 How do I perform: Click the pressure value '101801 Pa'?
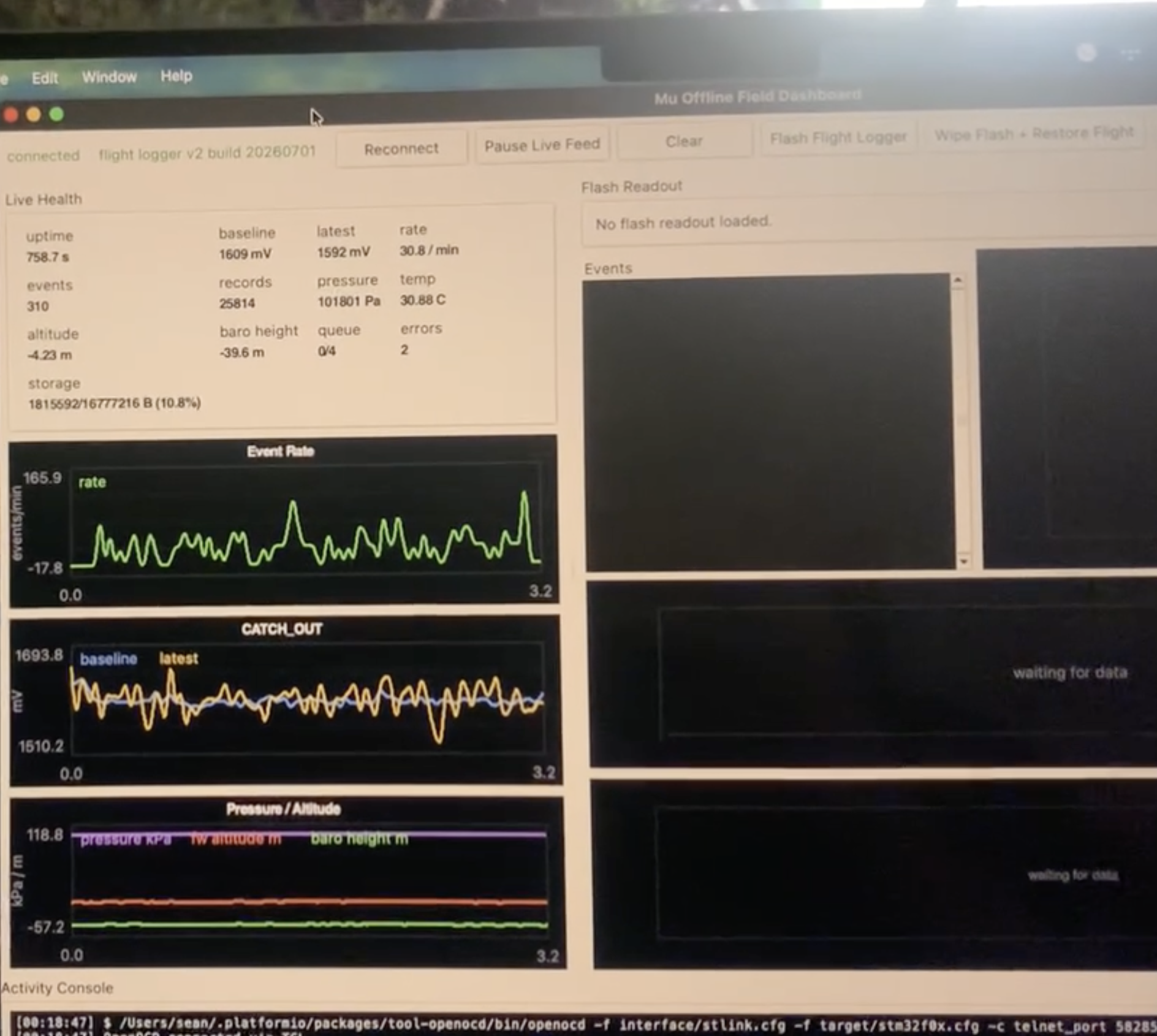[x=349, y=302]
